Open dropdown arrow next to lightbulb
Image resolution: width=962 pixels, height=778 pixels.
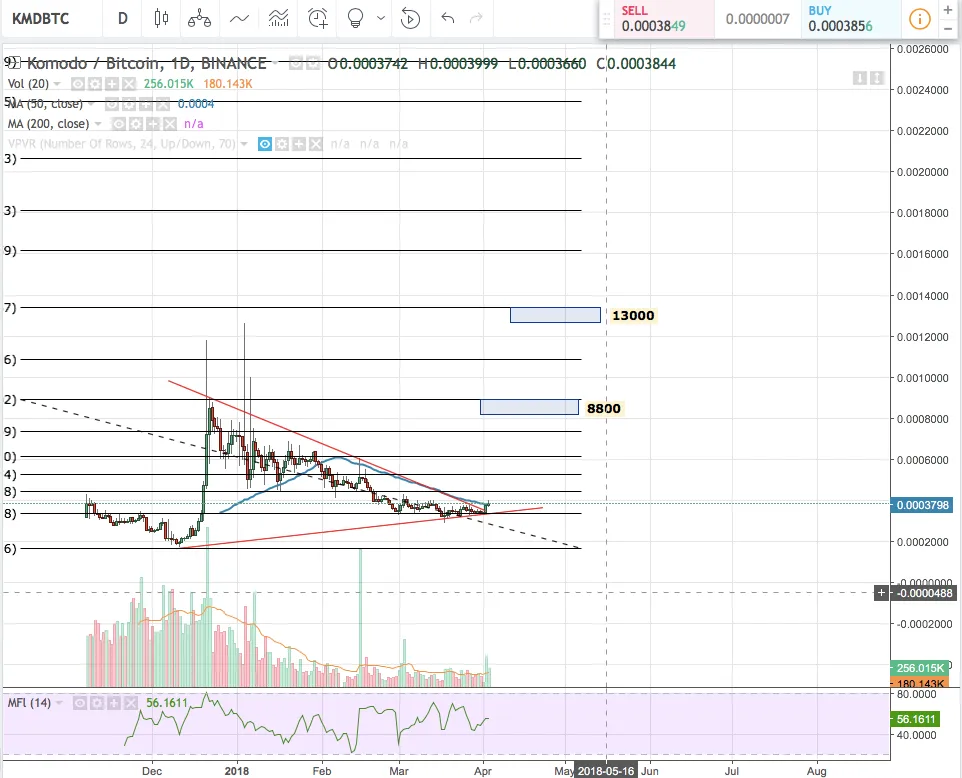[381, 18]
